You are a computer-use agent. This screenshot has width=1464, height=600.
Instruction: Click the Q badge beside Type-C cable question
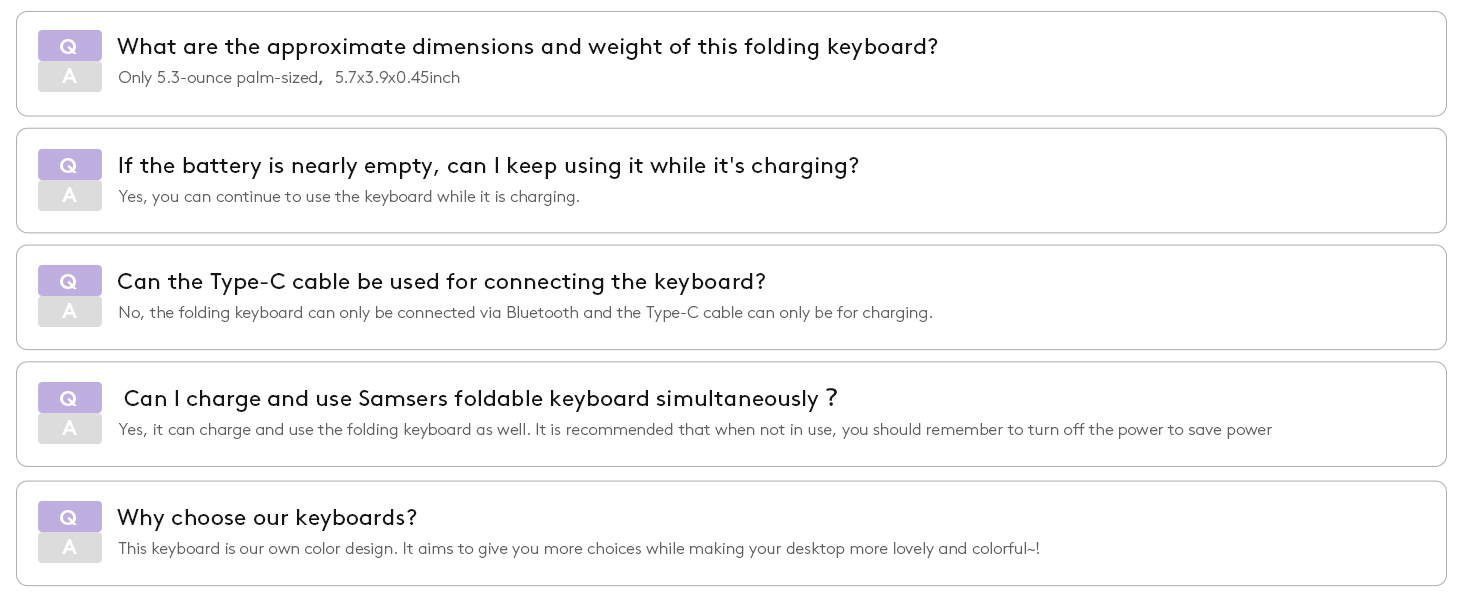point(69,281)
